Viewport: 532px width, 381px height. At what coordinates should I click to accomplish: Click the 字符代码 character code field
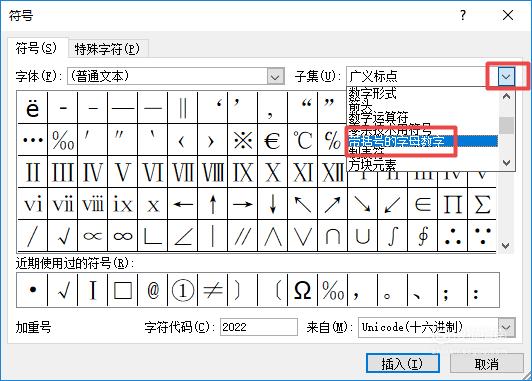(259, 327)
